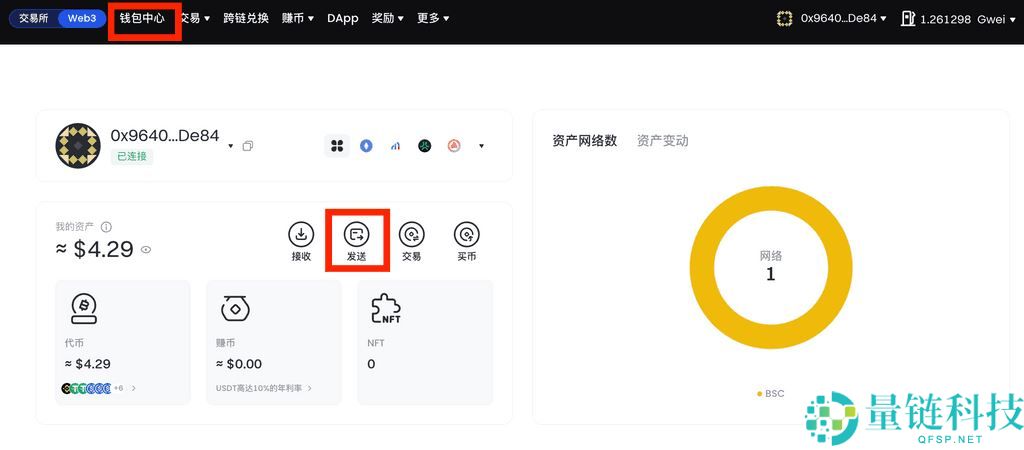Switch to 交易所 exchange mode
Image resolution: width=1024 pixels, height=450 pixels.
tap(33, 18)
